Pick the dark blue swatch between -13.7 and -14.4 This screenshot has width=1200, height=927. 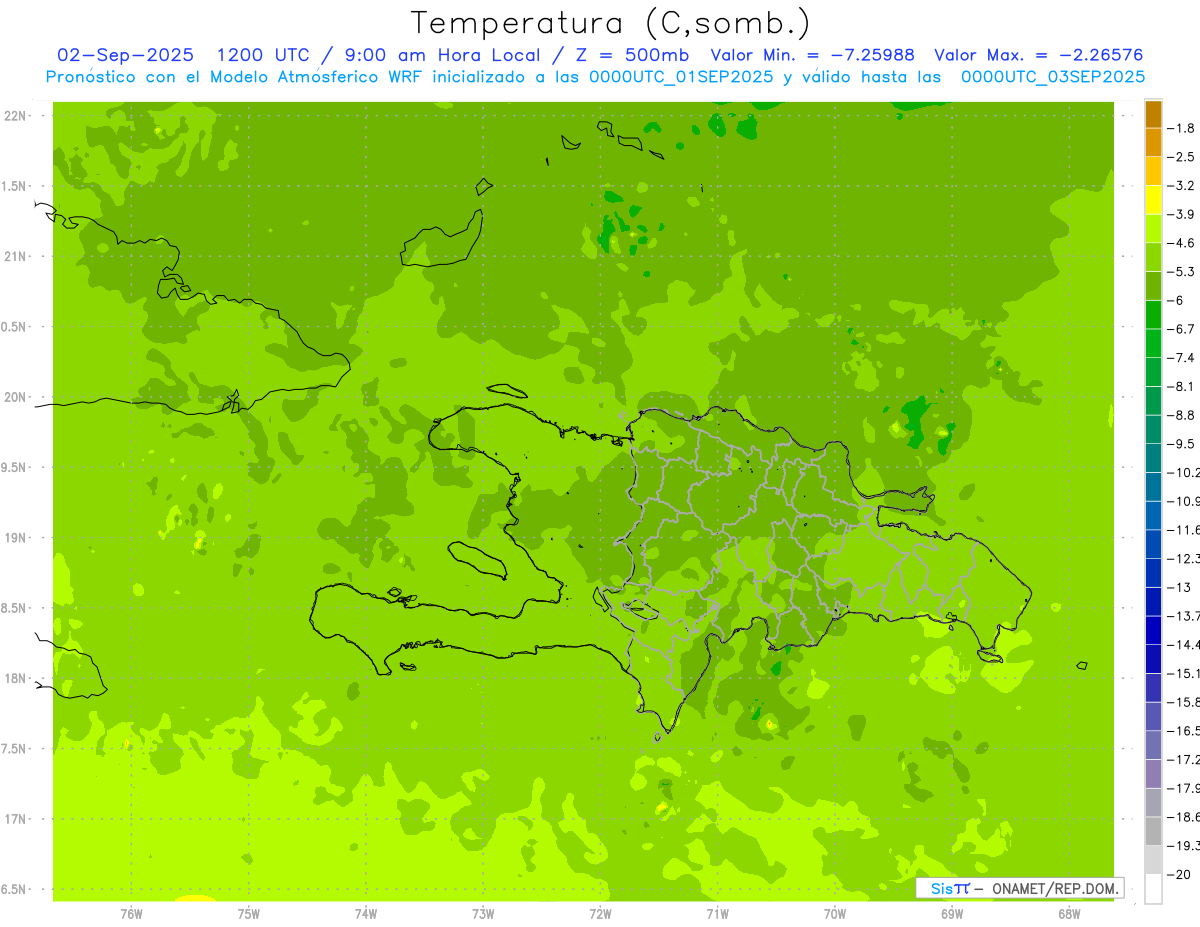[x=1153, y=631]
